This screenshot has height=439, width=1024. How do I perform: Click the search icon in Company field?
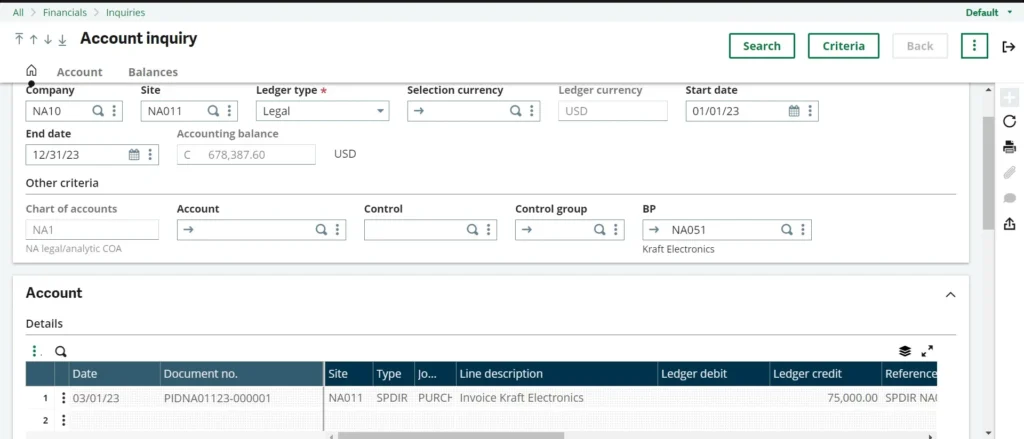tap(98, 111)
